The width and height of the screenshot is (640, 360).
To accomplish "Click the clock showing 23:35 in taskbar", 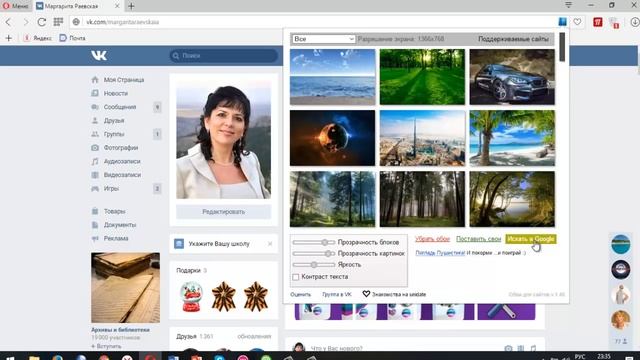I will click(604, 356).
